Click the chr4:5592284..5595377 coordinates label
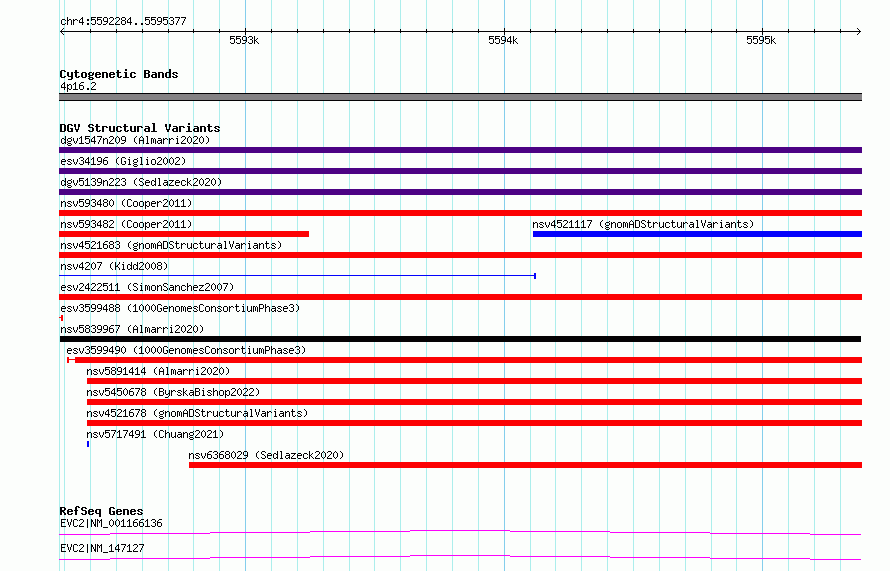 coord(123,21)
